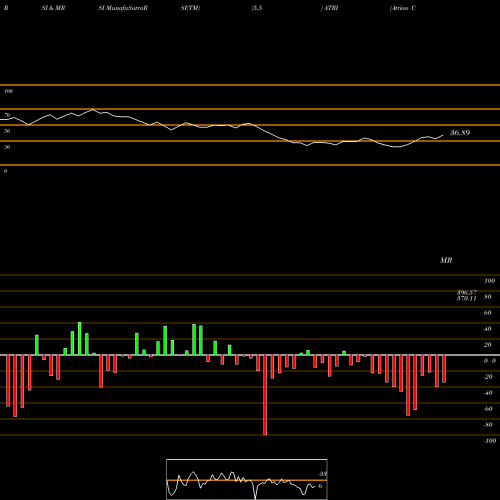Click the RSI axis label 50
The width and height of the screenshot is (500, 500).
(x=7, y=131)
